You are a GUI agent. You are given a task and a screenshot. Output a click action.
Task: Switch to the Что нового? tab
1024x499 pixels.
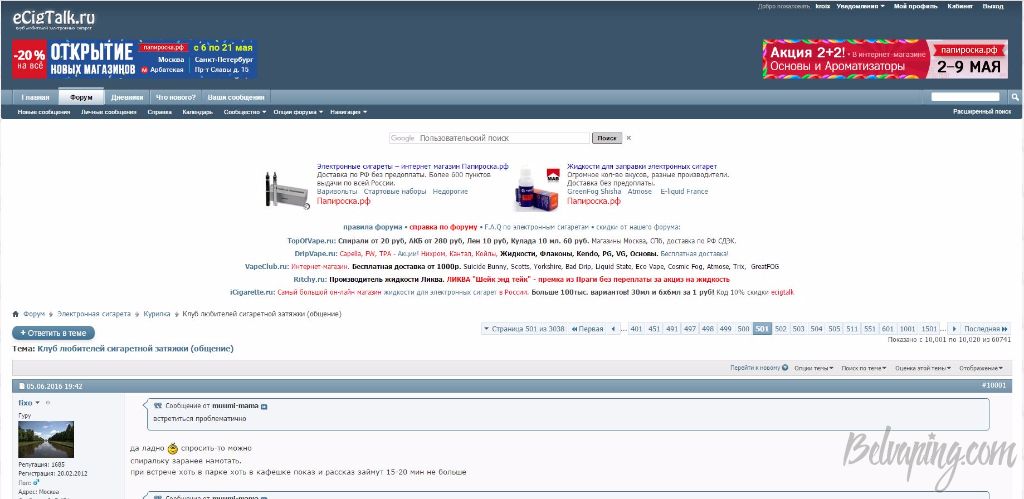pyautogui.click(x=175, y=97)
